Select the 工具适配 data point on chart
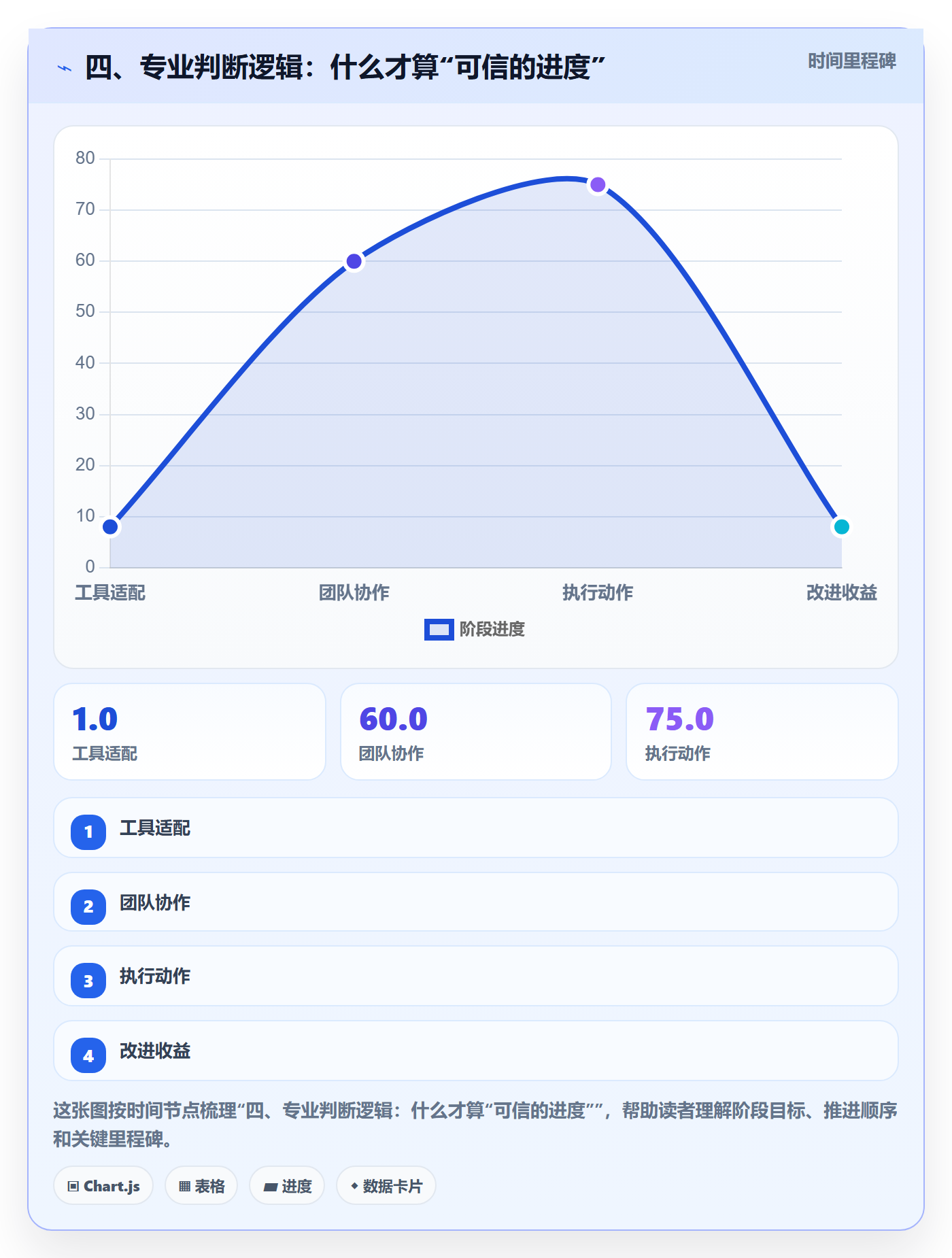The width and height of the screenshot is (952, 1258). coord(110,527)
